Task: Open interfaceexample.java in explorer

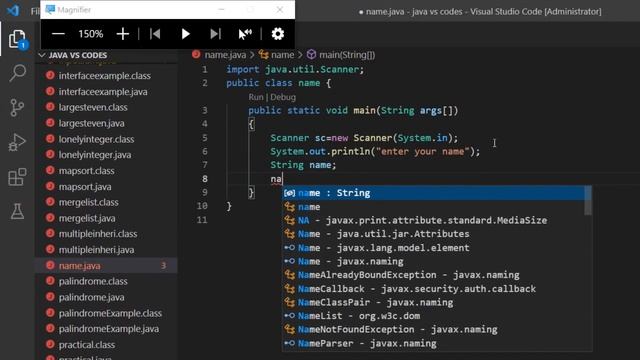Action: (107, 91)
